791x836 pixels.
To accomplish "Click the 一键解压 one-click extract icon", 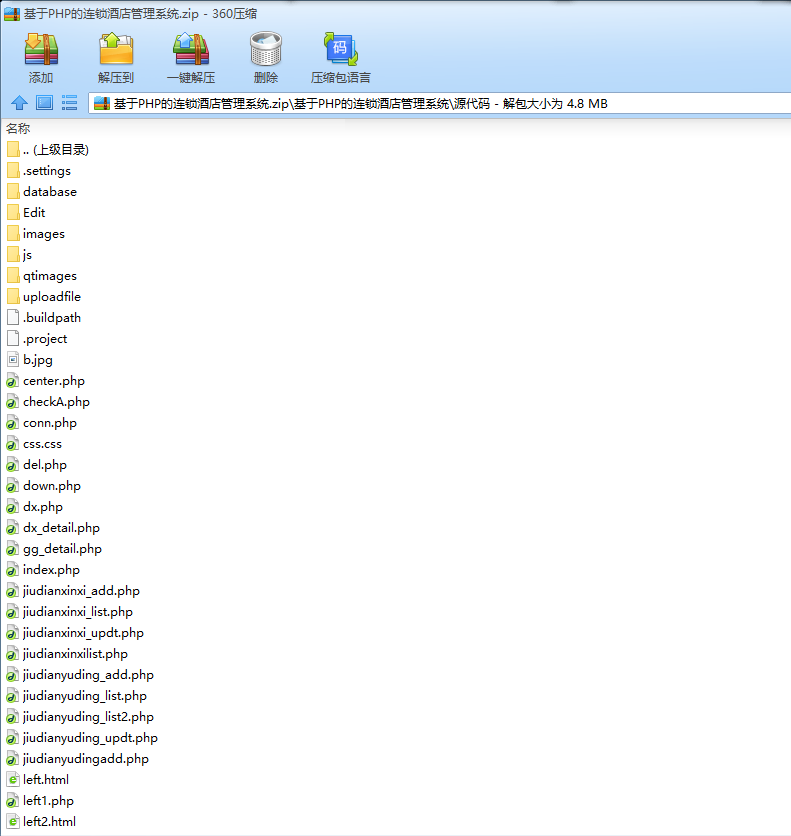I will [191, 49].
